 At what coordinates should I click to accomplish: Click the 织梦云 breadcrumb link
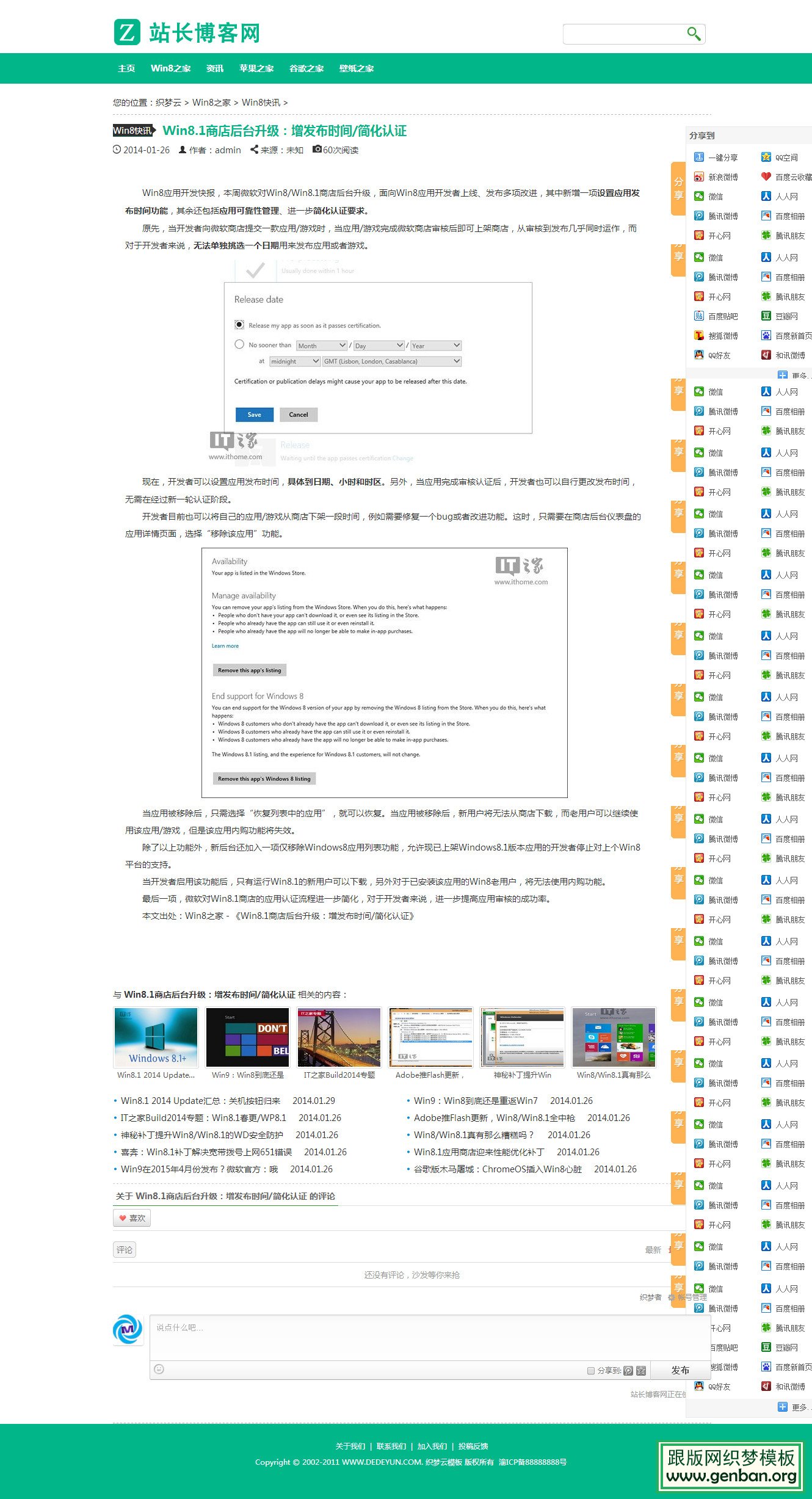(169, 103)
